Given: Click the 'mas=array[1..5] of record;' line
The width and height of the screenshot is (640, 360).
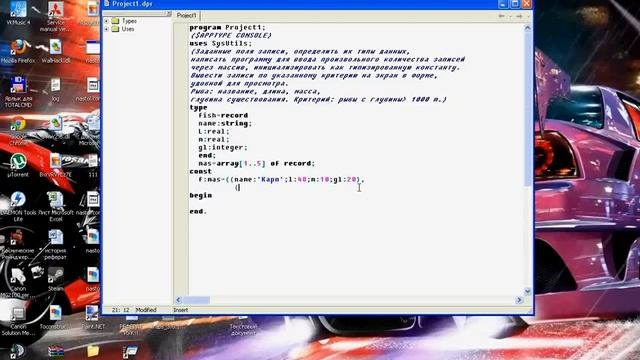Looking at the screenshot, I should tap(257, 163).
